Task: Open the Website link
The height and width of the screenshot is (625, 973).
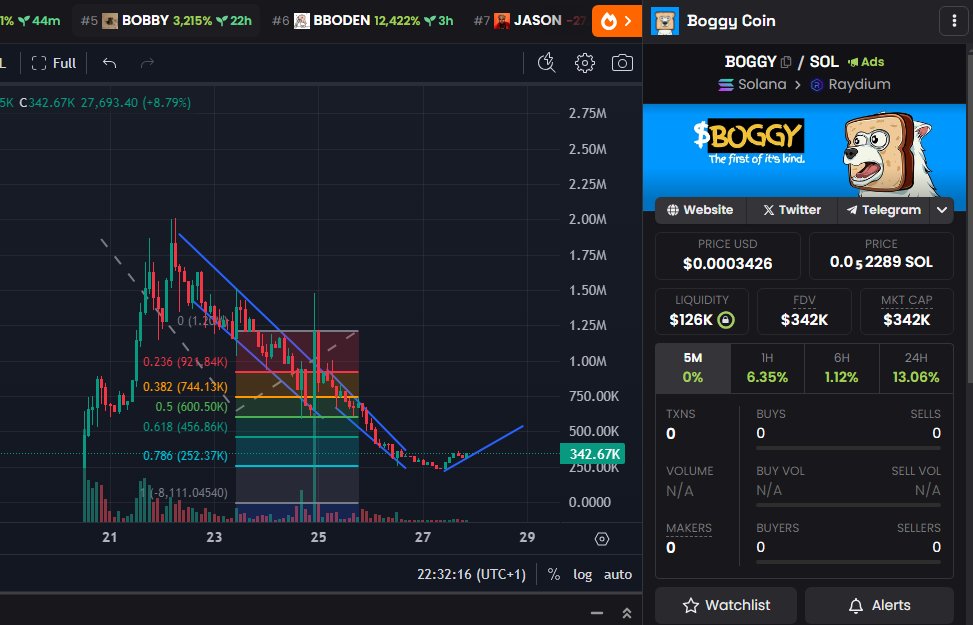Action: click(700, 210)
